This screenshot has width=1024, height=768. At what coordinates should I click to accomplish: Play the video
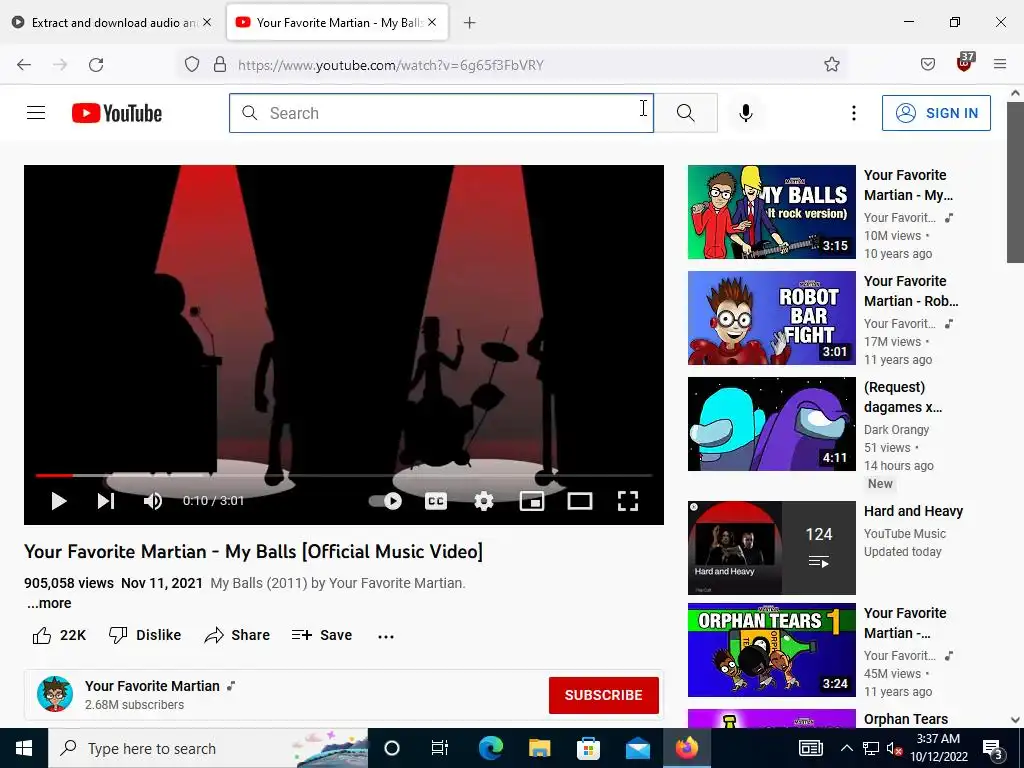click(x=59, y=501)
